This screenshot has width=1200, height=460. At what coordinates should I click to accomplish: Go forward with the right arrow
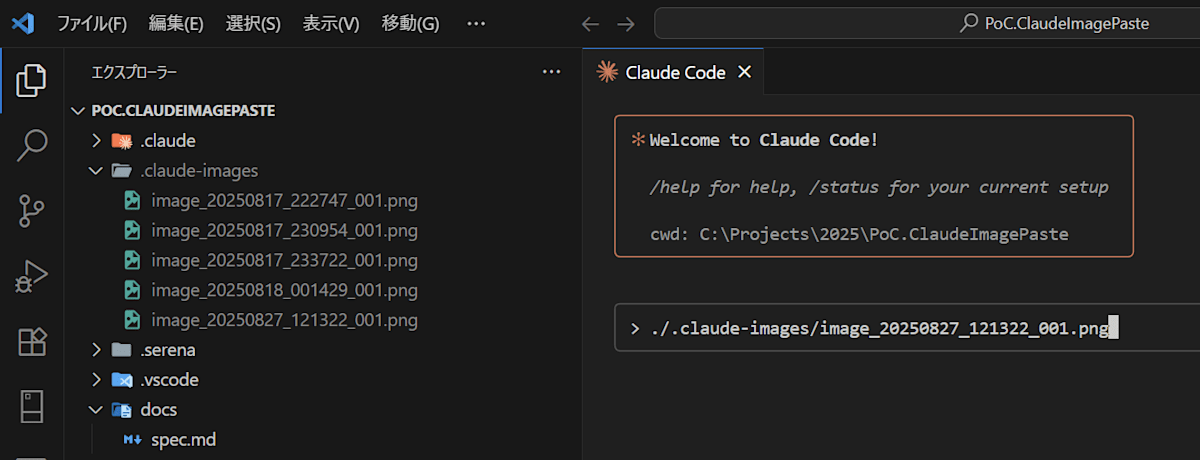(626, 23)
